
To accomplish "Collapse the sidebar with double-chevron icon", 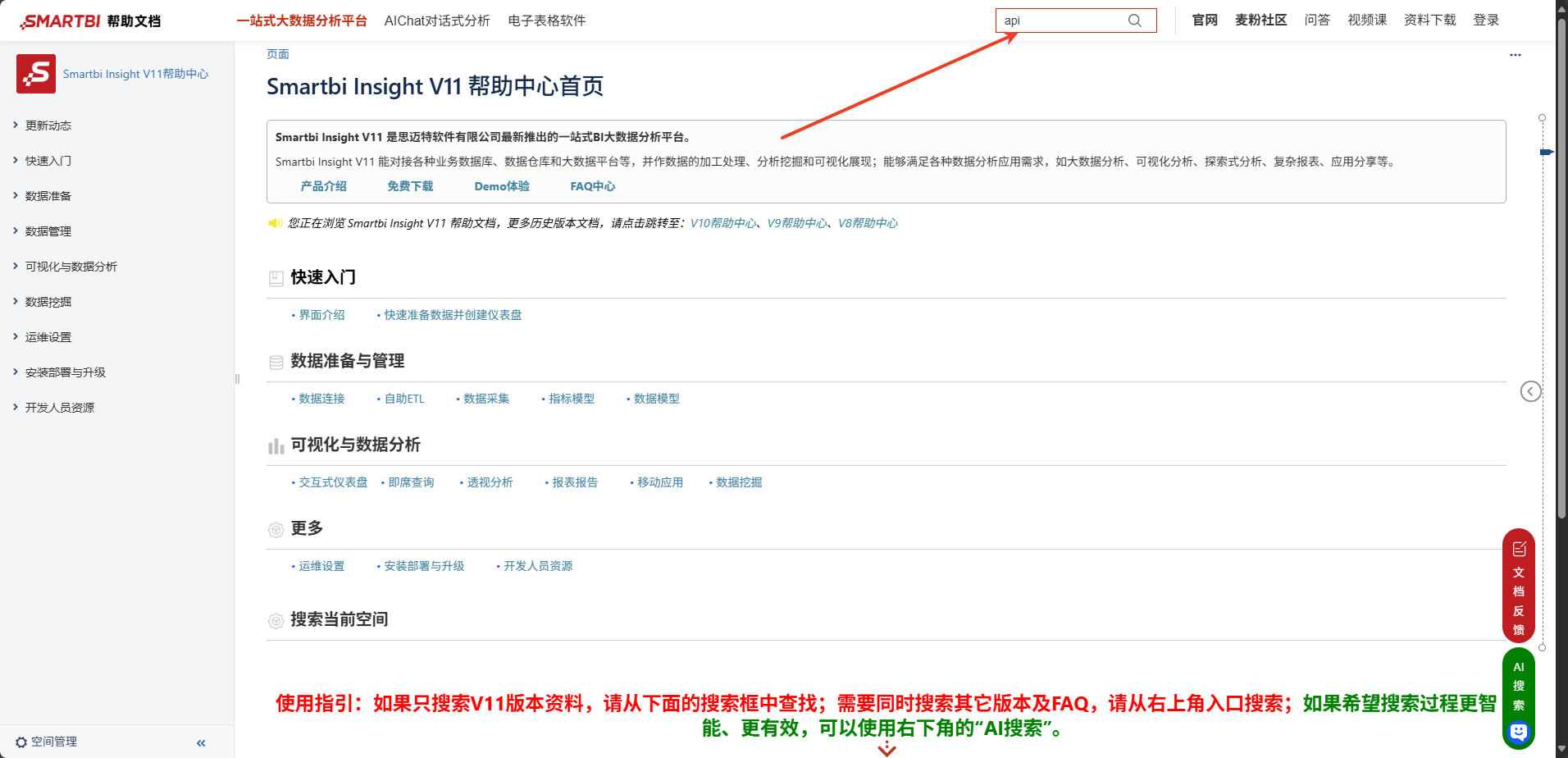I will click(201, 743).
